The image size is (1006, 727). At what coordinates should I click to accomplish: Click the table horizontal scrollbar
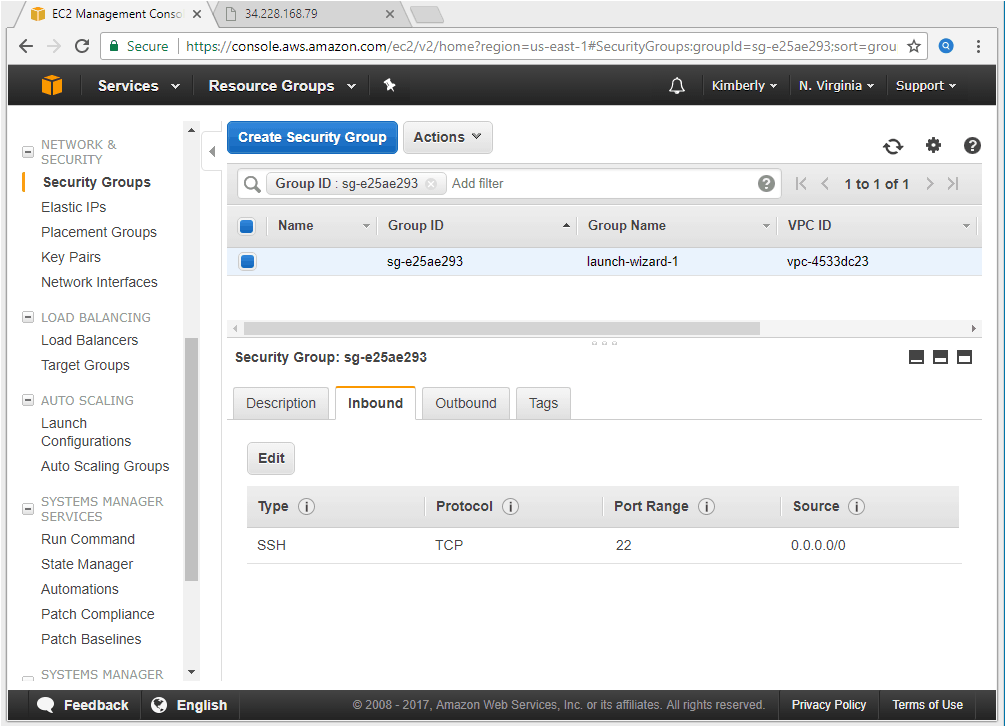click(502, 329)
